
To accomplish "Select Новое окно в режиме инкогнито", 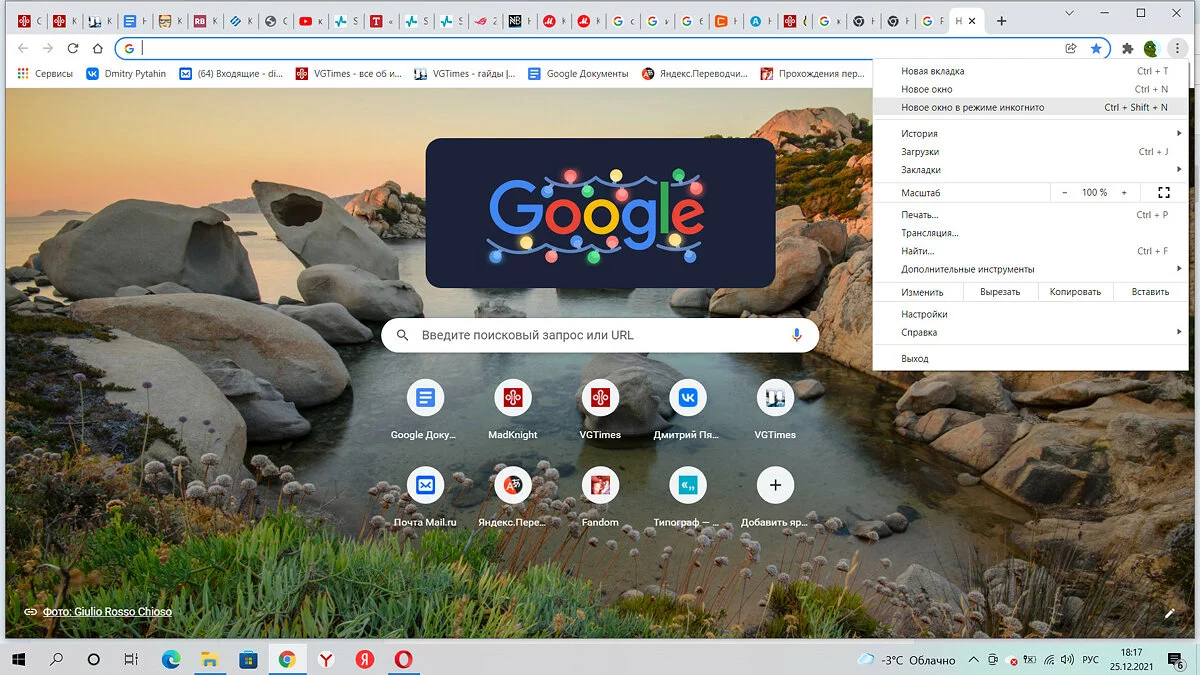I will (972, 107).
